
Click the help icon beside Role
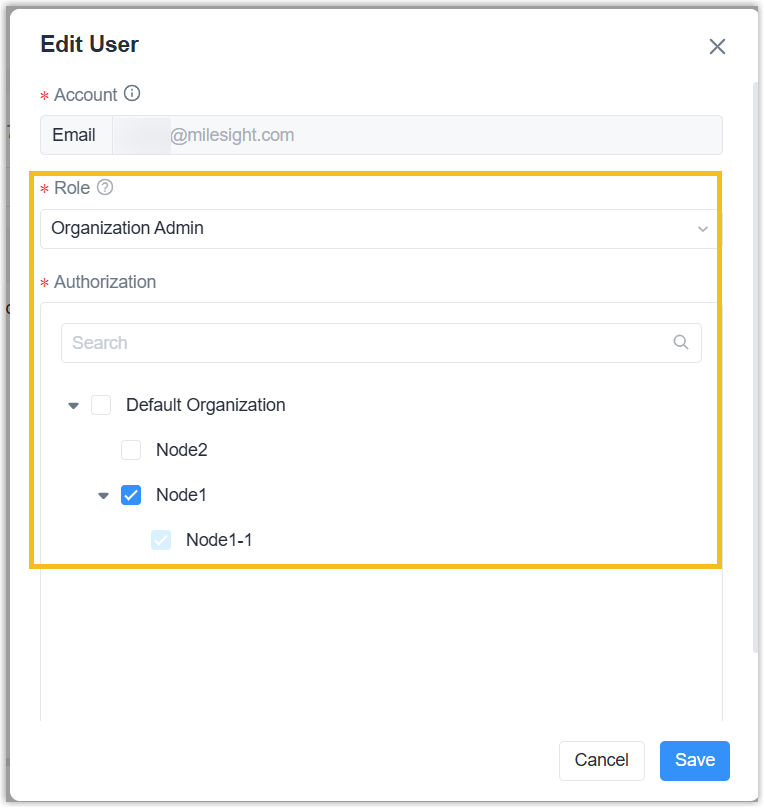(105, 188)
